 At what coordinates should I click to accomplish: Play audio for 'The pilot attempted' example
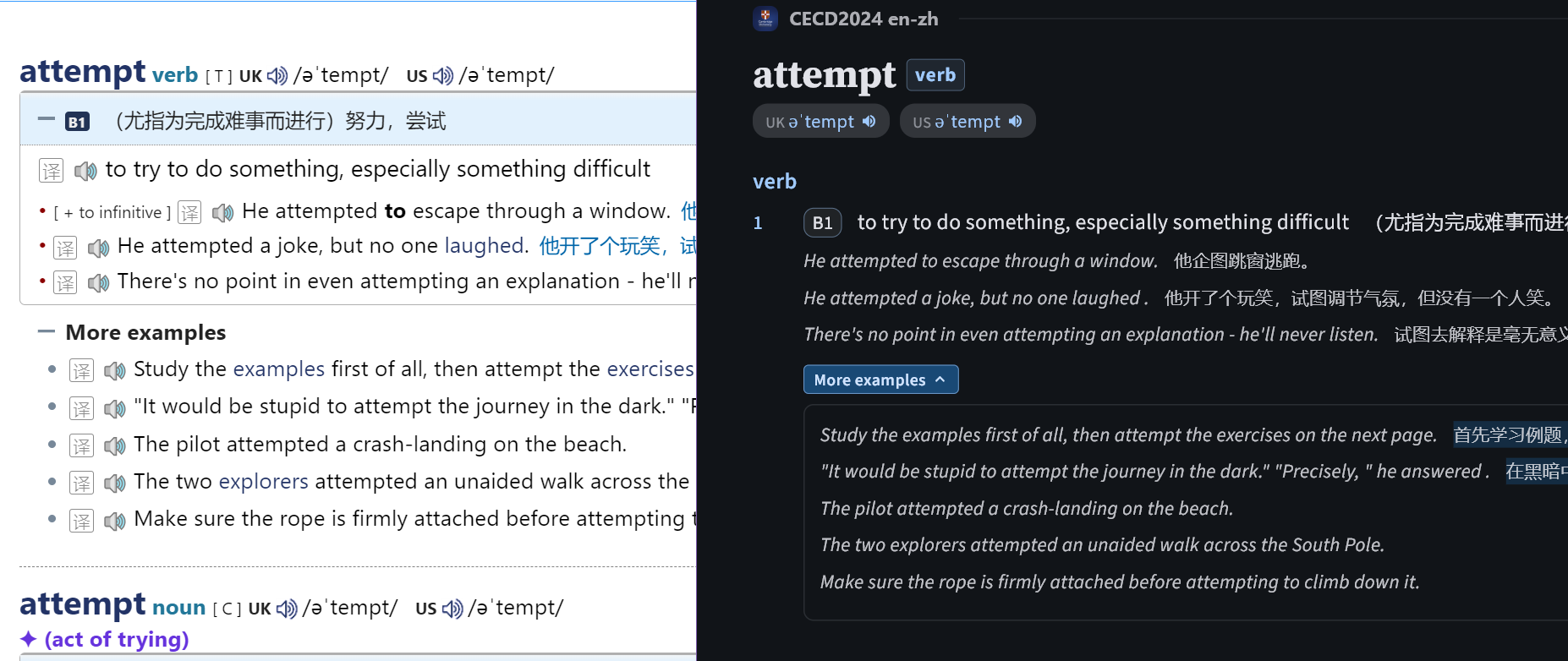115,445
